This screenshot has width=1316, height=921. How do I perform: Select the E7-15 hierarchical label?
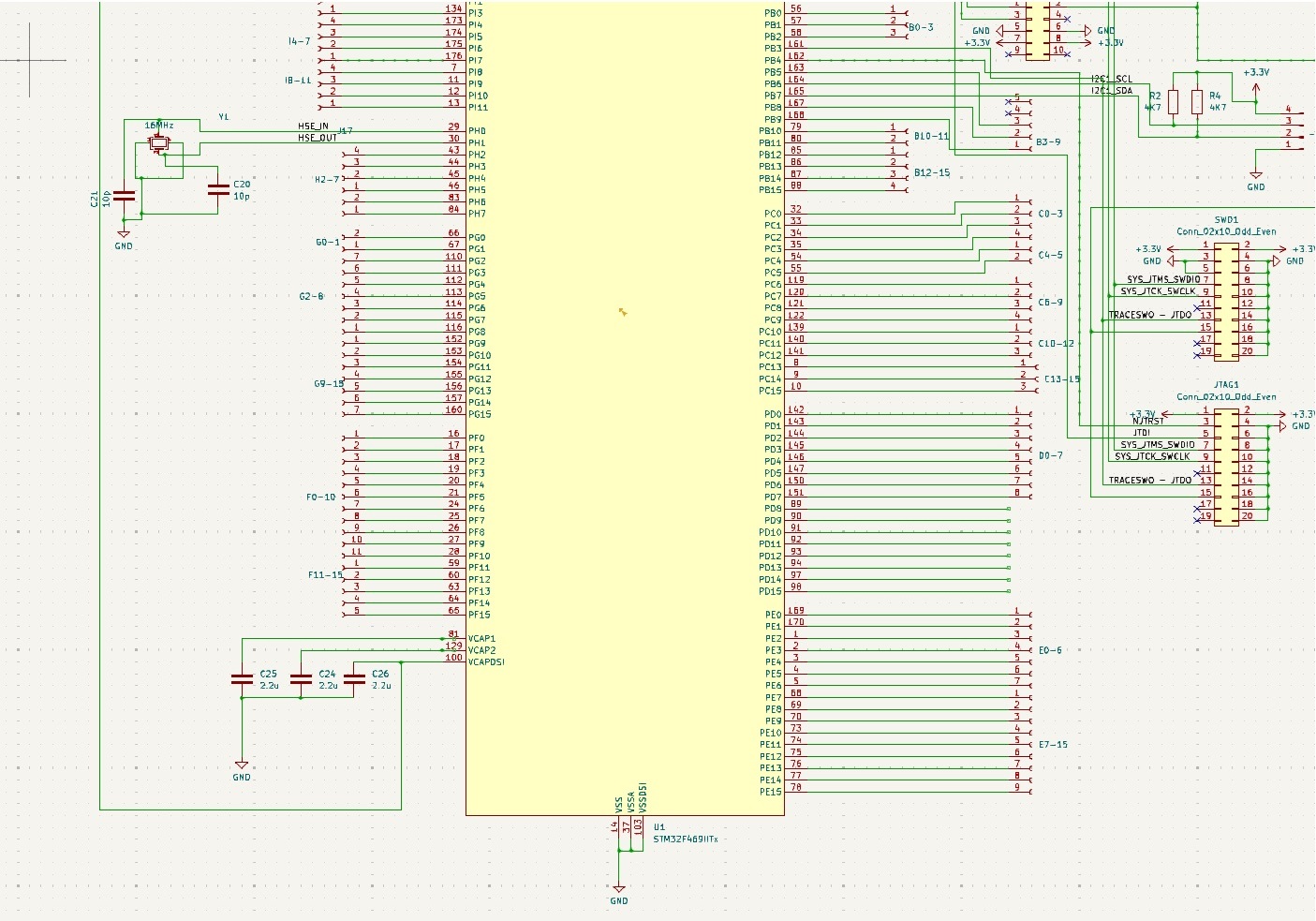[1051, 745]
